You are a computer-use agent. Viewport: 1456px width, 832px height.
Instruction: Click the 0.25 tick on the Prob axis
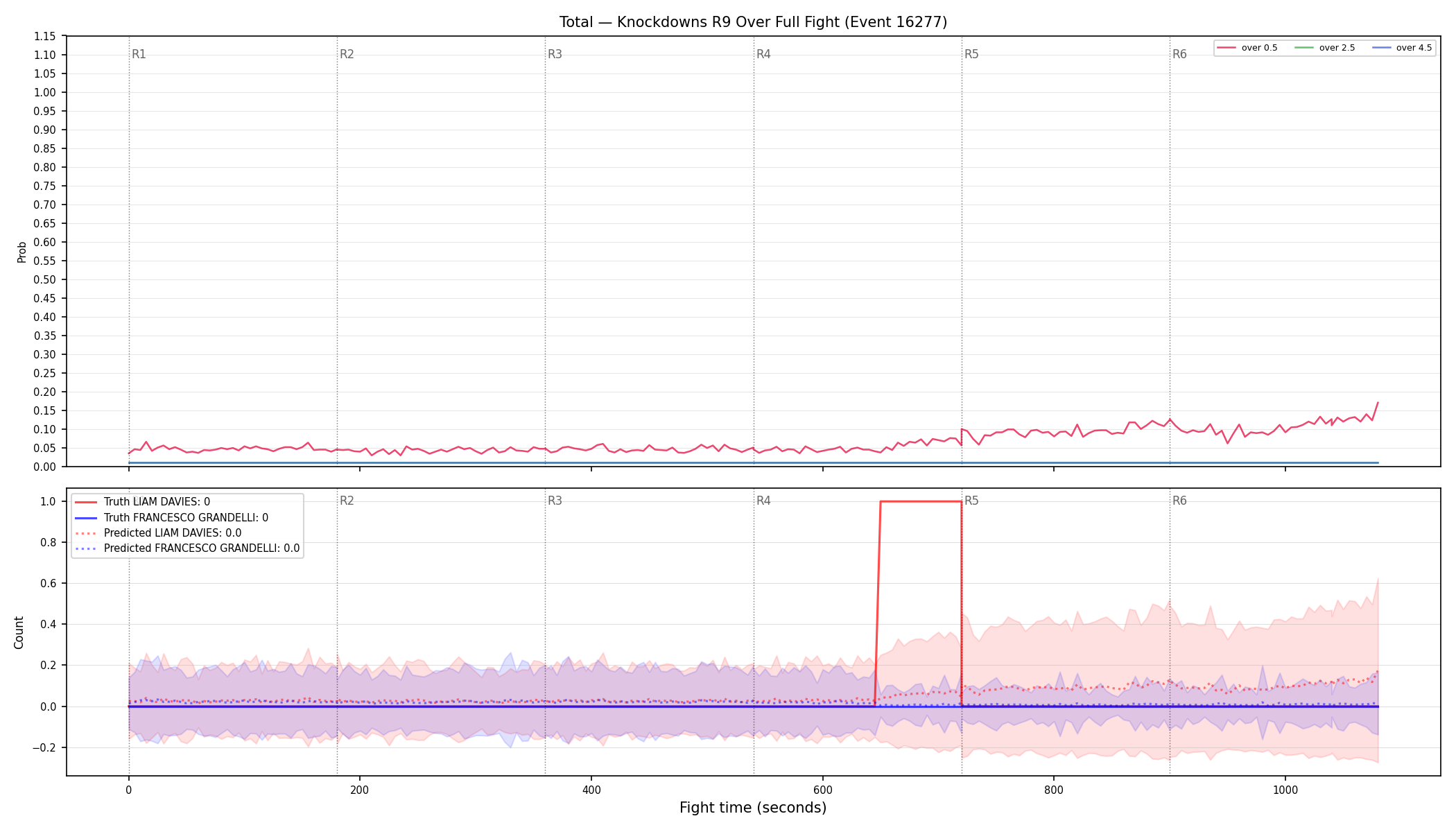45,374
